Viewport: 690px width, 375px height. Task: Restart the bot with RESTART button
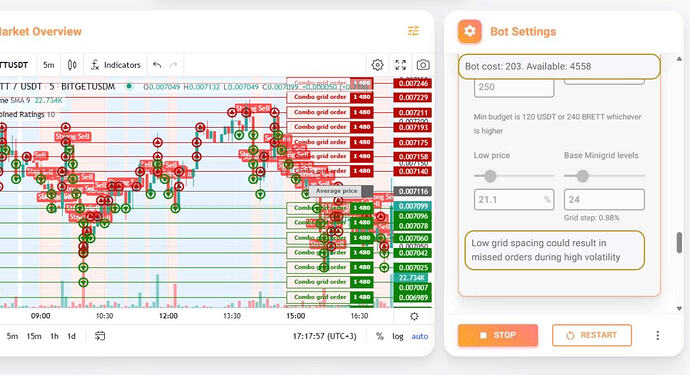[592, 335]
